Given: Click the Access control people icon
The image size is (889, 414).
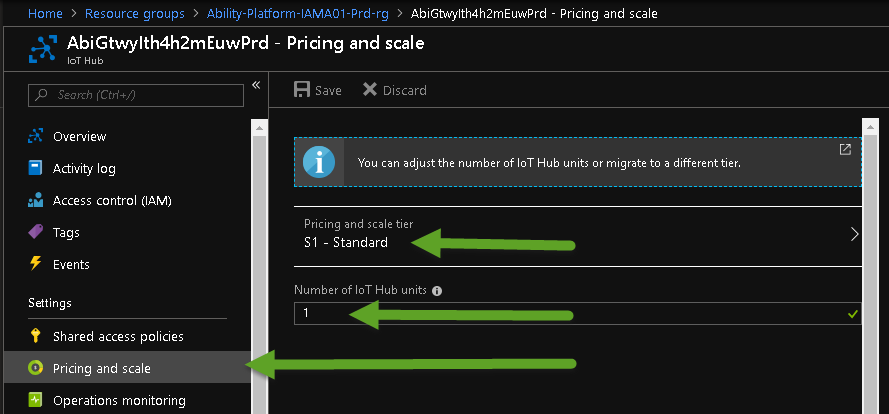Looking at the screenshot, I should [36, 200].
